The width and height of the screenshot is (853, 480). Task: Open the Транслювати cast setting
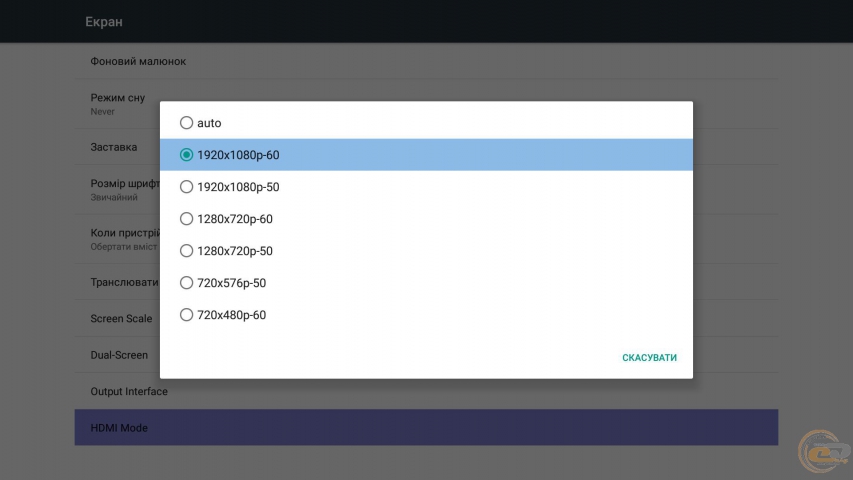123,282
